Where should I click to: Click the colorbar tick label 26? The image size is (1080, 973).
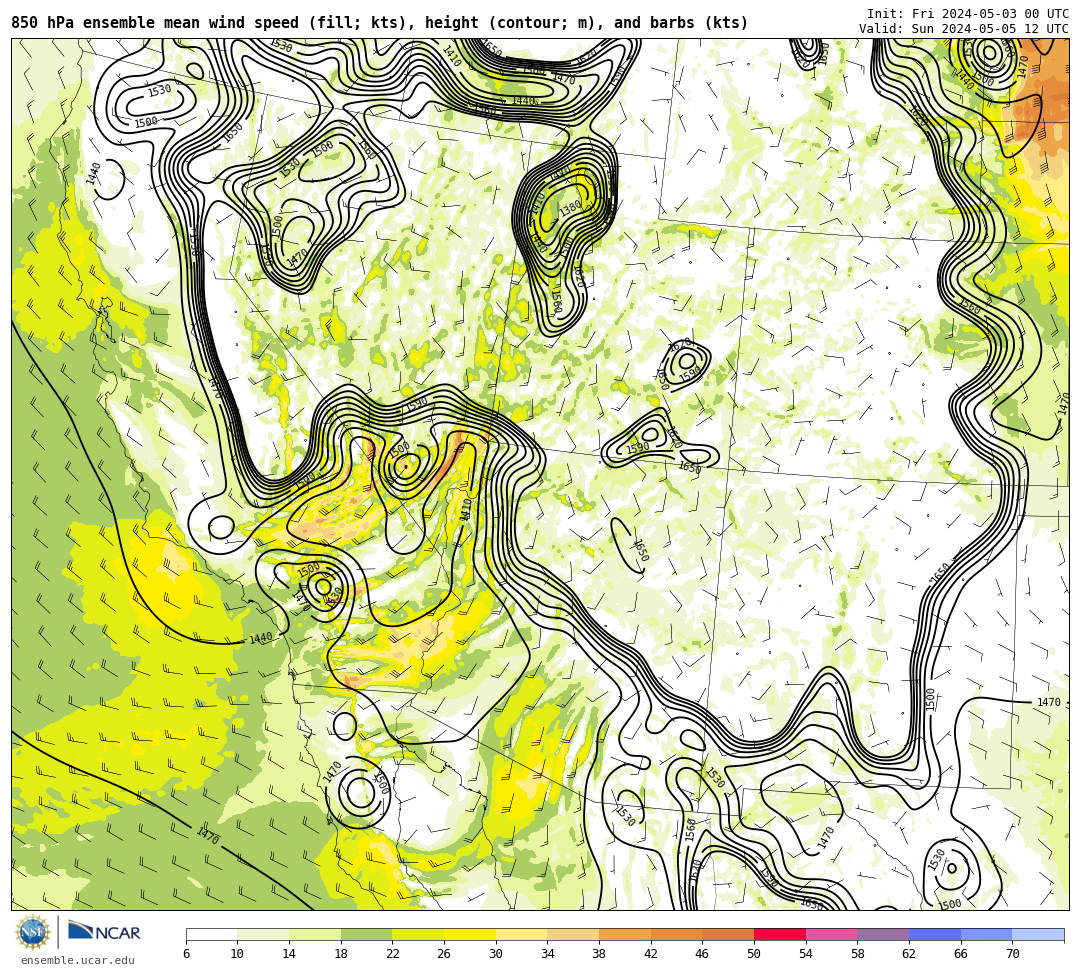(x=444, y=954)
